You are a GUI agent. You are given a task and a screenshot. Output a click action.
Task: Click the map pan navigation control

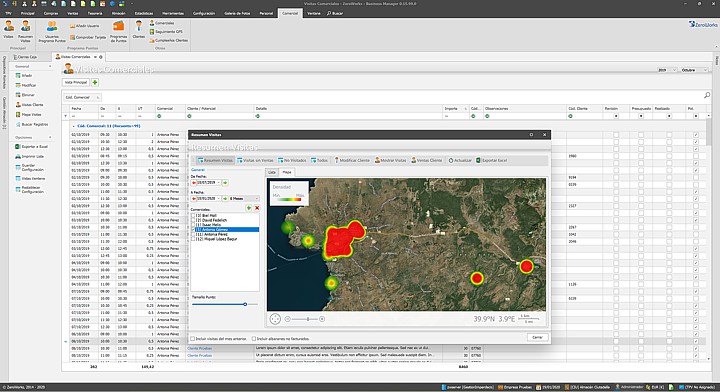[275, 319]
